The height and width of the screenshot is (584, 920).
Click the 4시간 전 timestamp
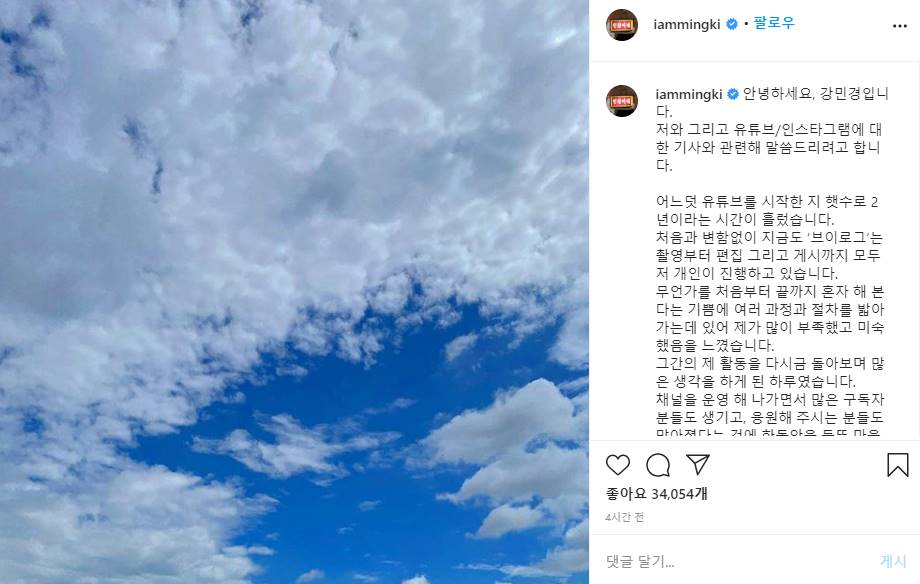point(624,517)
